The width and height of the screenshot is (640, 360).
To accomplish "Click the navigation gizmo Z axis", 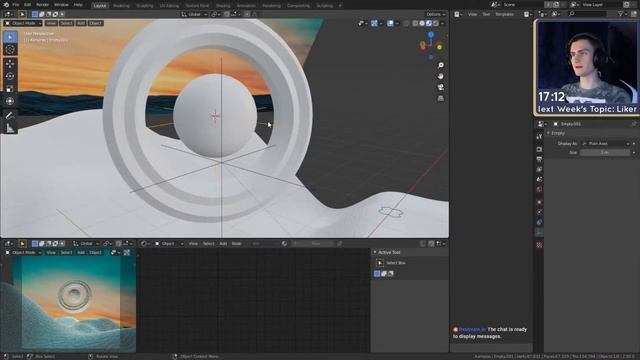I will click(431, 35).
